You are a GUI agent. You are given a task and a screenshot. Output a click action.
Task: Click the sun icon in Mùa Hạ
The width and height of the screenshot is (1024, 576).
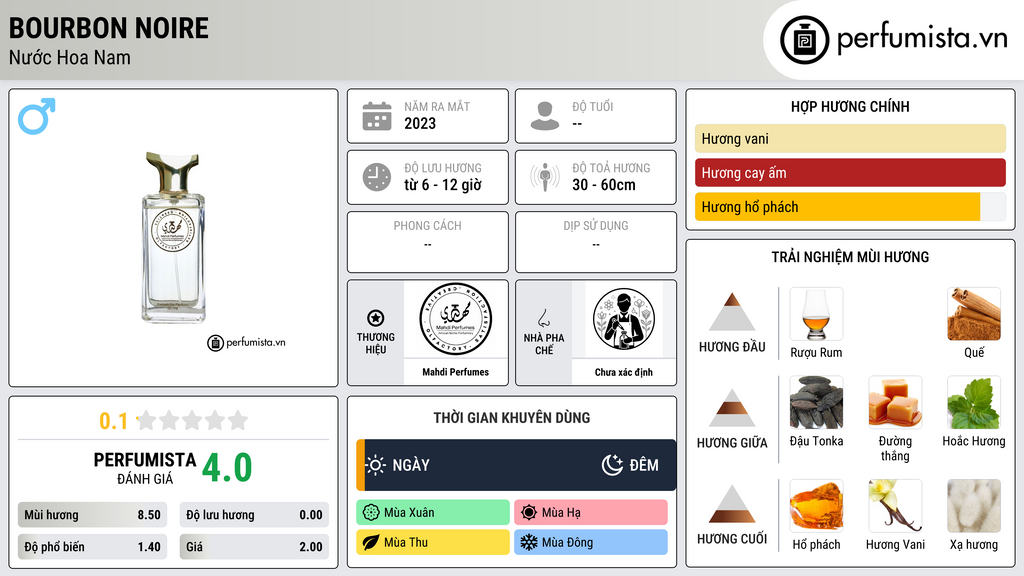coord(529,513)
